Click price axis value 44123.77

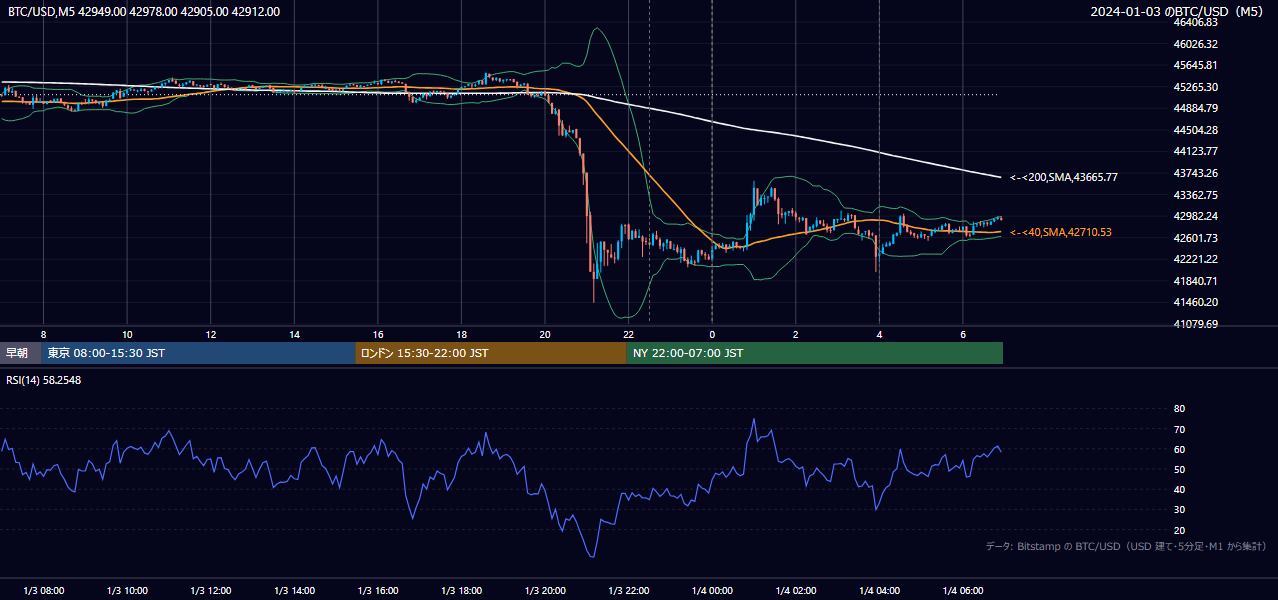(x=1195, y=151)
